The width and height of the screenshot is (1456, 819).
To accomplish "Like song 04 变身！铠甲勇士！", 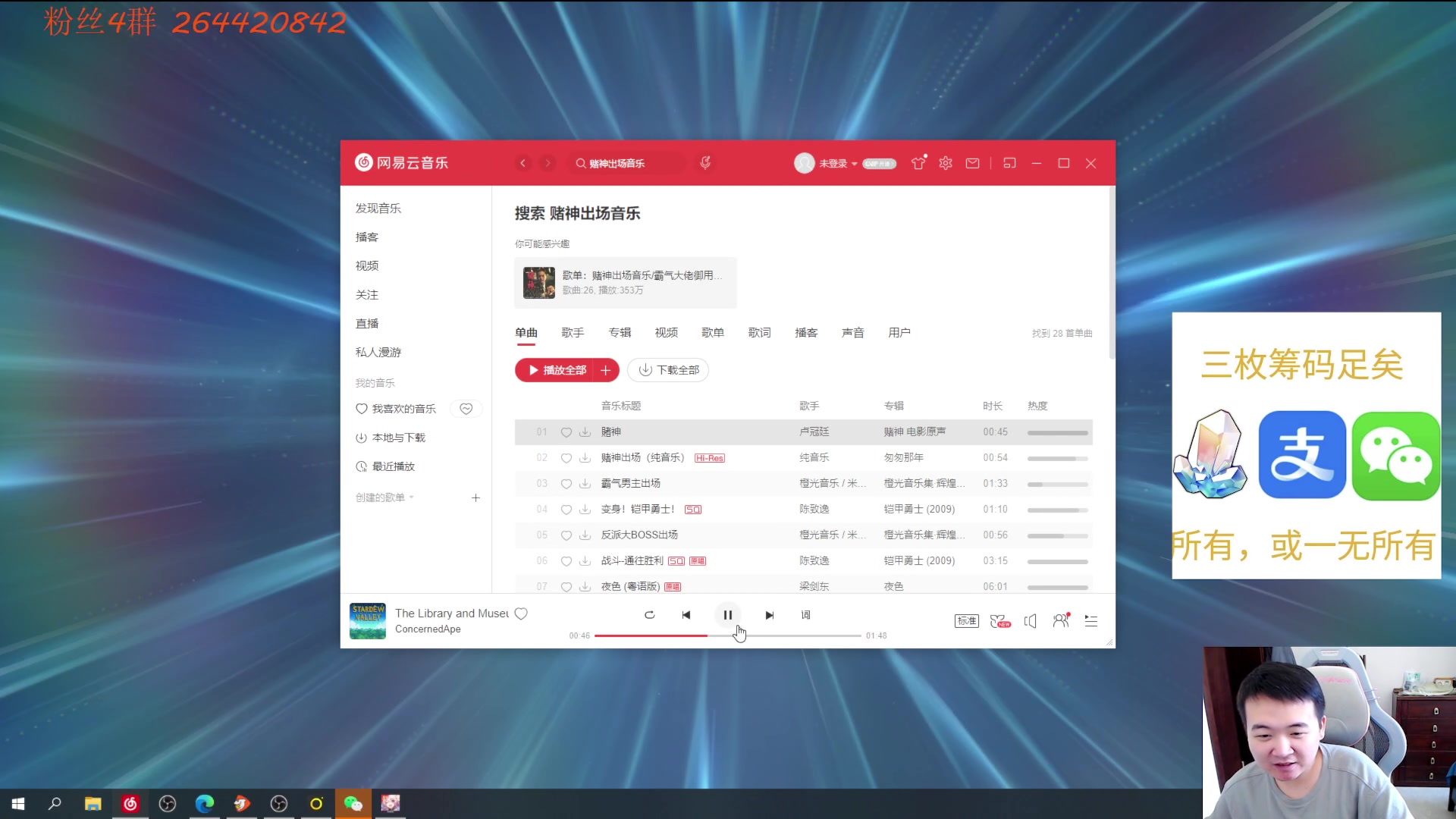I will (566, 510).
